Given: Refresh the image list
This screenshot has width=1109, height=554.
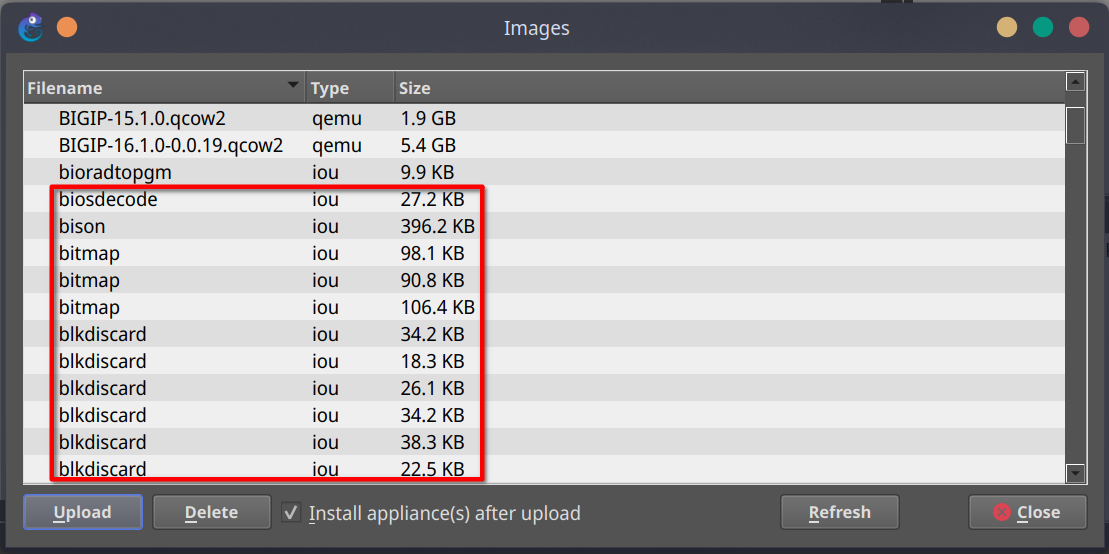Looking at the screenshot, I should tap(840, 512).
